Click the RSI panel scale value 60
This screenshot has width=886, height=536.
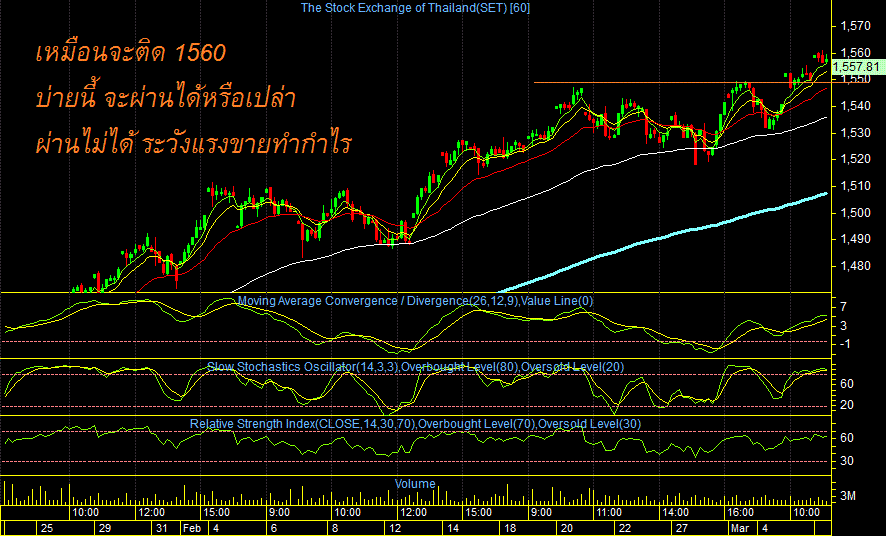point(847,438)
